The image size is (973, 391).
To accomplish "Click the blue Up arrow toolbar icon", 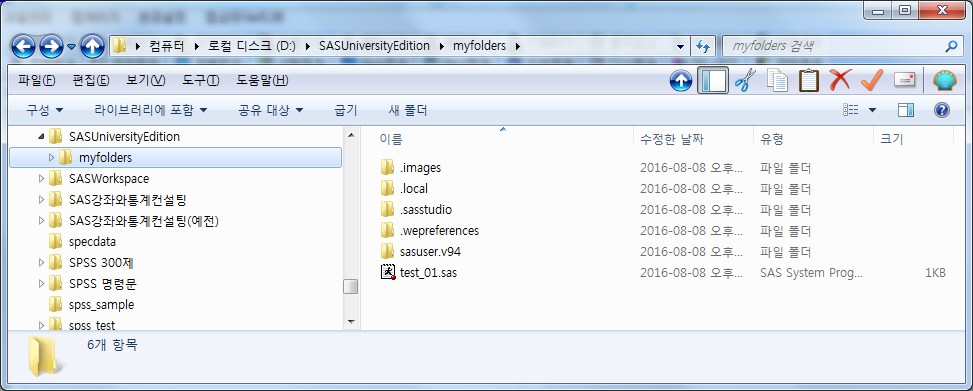I will coord(681,81).
